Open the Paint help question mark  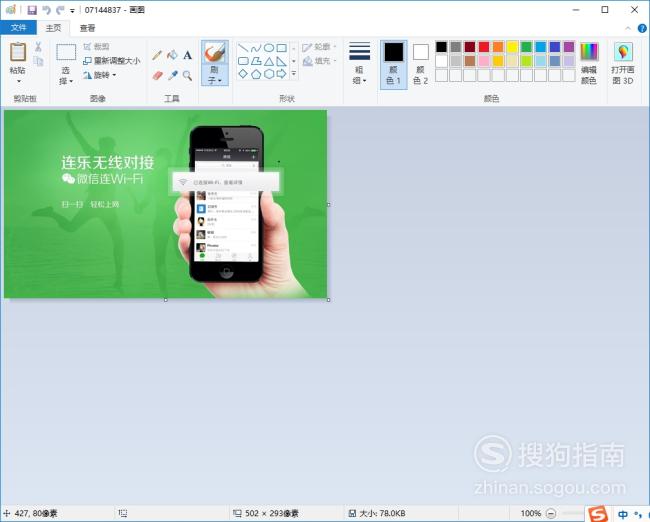pos(642,28)
